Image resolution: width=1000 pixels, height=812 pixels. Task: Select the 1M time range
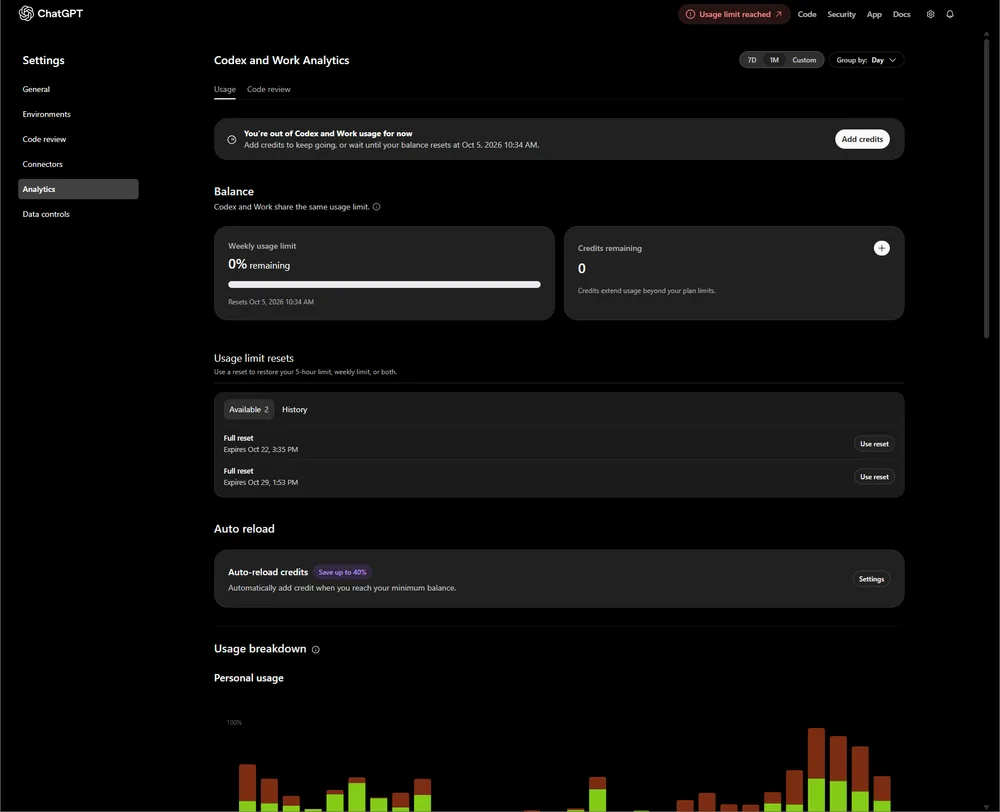[774, 60]
